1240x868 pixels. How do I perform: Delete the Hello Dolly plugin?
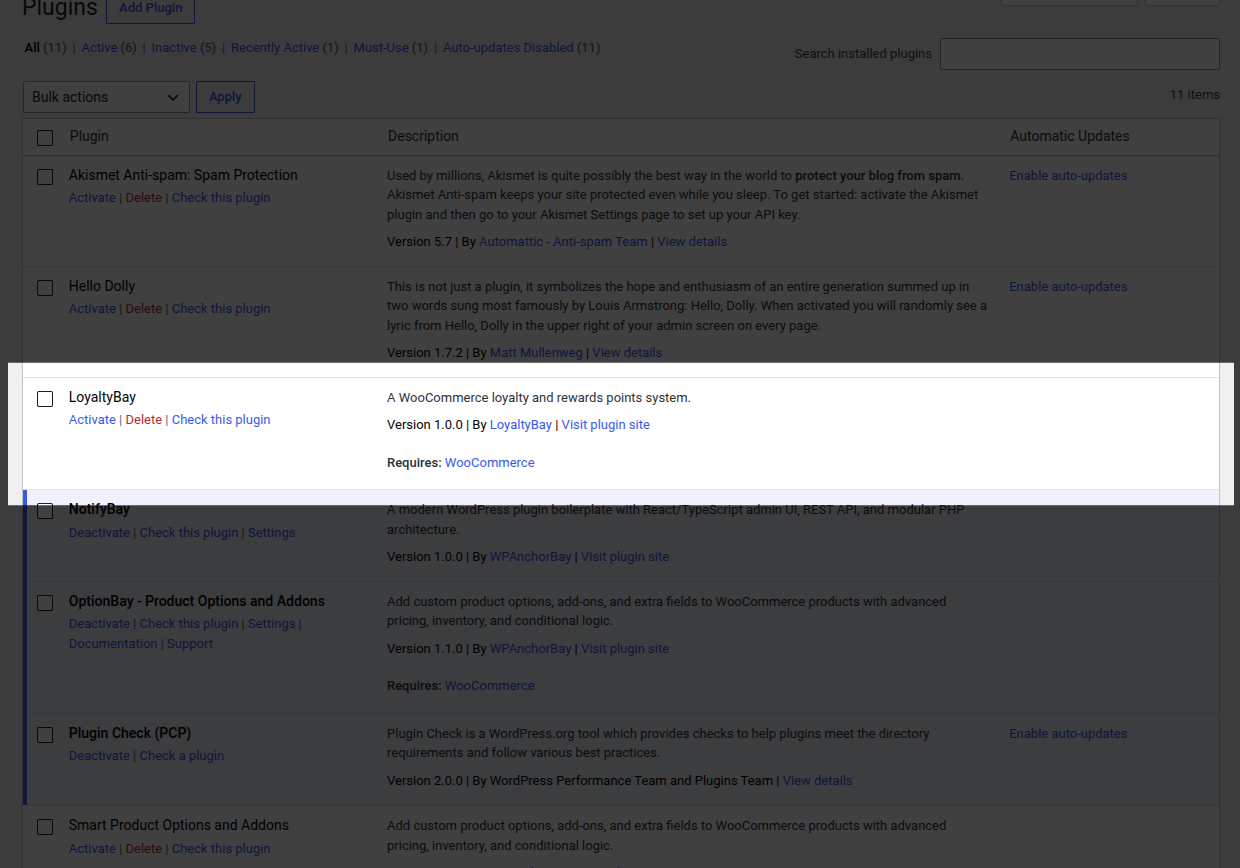click(x=143, y=309)
